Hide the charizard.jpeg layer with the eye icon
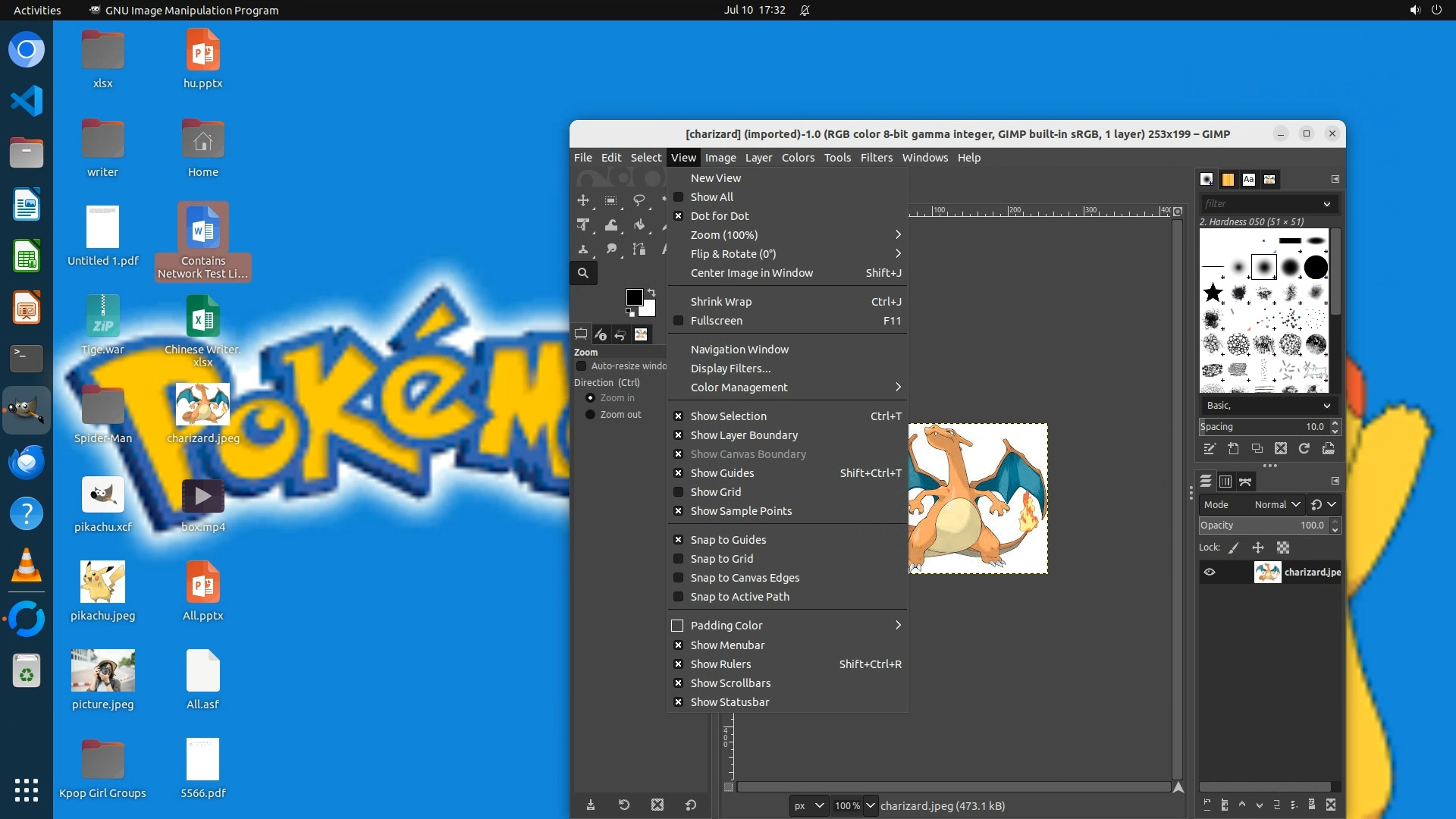This screenshot has width=1456, height=819. [1210, 573]
